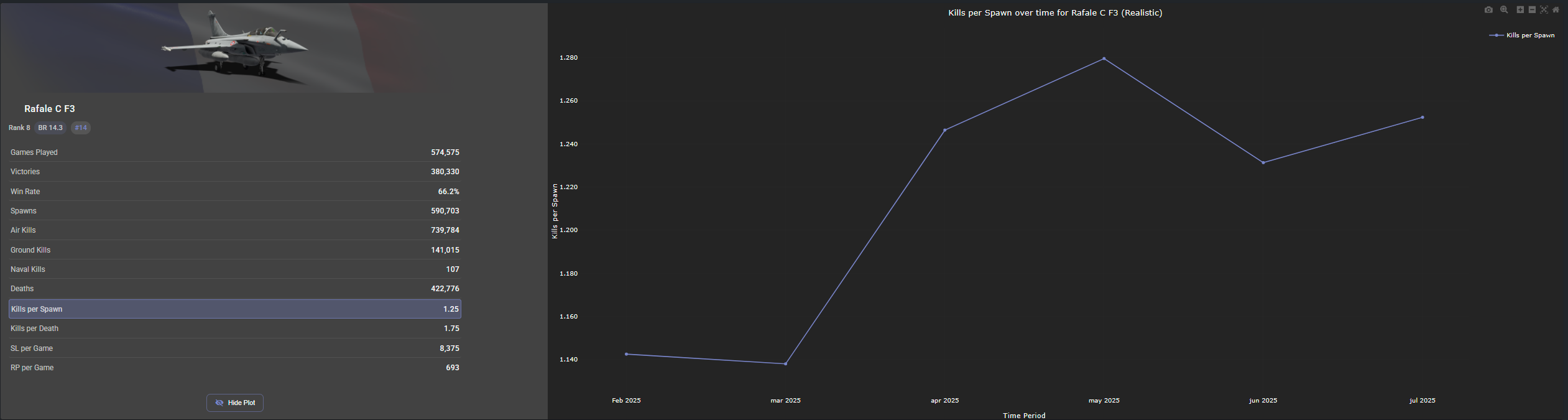Click the jul 2025 data point on the line
Image resolution: width=1568 pixels, height=420 pixels.
(x=1423, y=118)
